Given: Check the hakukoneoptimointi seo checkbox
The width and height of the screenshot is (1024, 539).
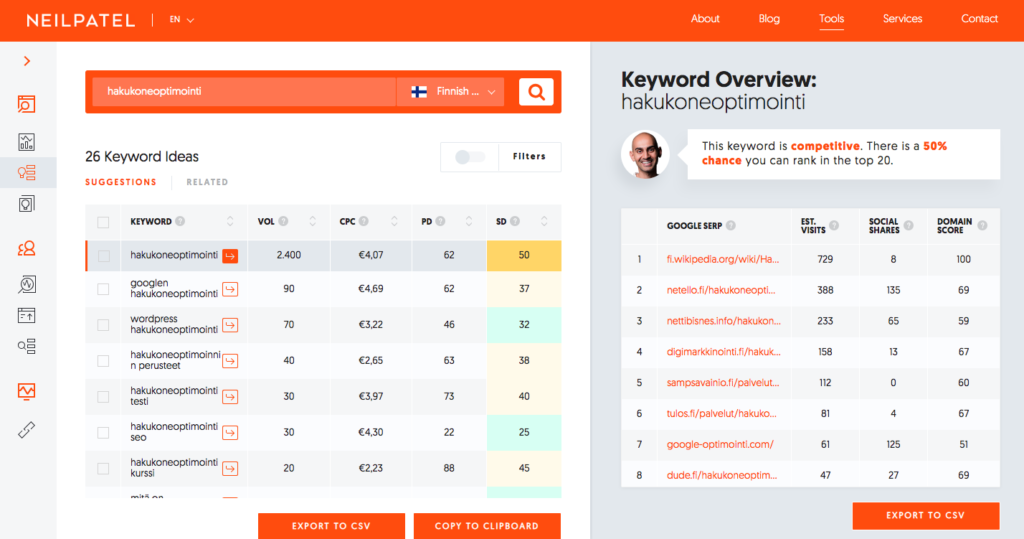Looking at the screenshot, I should click(103, 433).
